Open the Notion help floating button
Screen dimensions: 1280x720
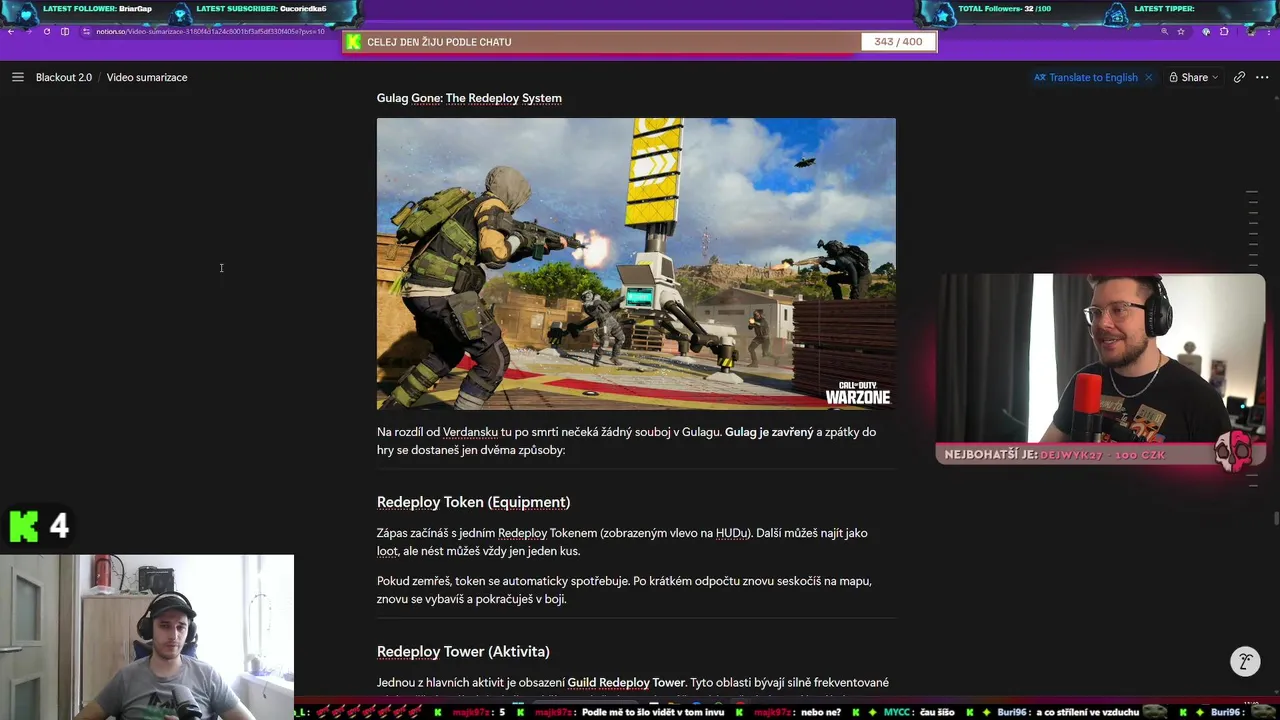(x=1245, y=661)
